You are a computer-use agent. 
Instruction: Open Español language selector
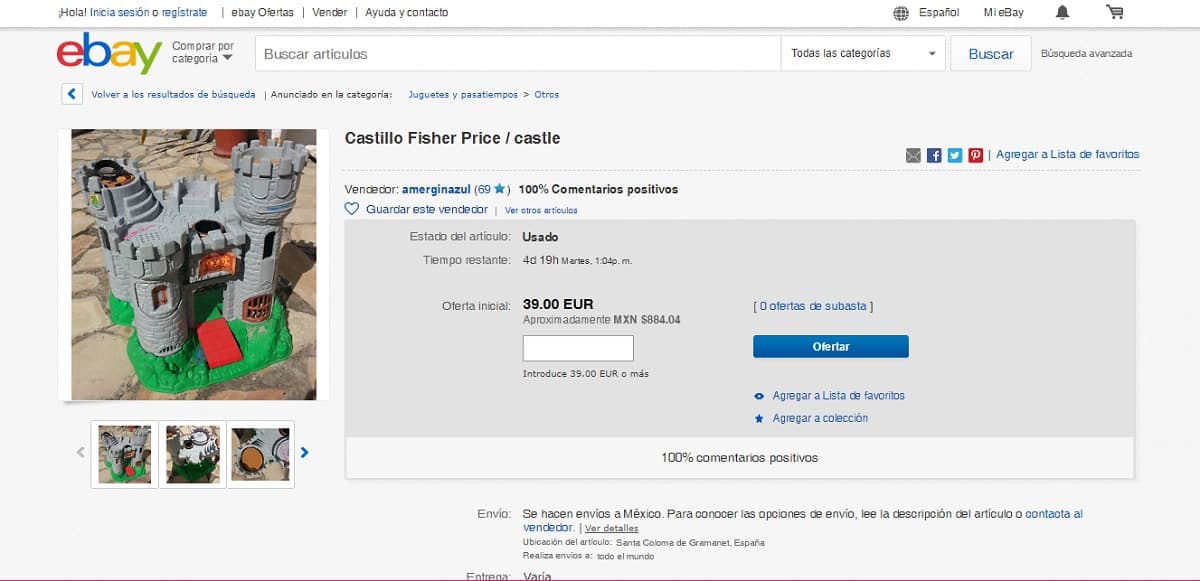(927, 12)
